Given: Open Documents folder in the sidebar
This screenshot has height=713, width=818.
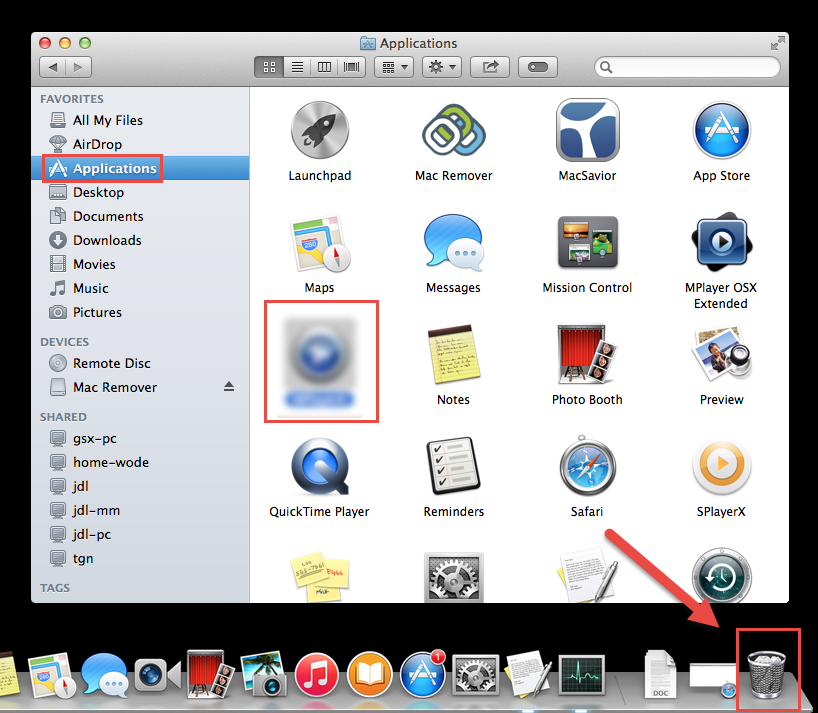Looking at the screenshot, I should click(x=140, y=216).
